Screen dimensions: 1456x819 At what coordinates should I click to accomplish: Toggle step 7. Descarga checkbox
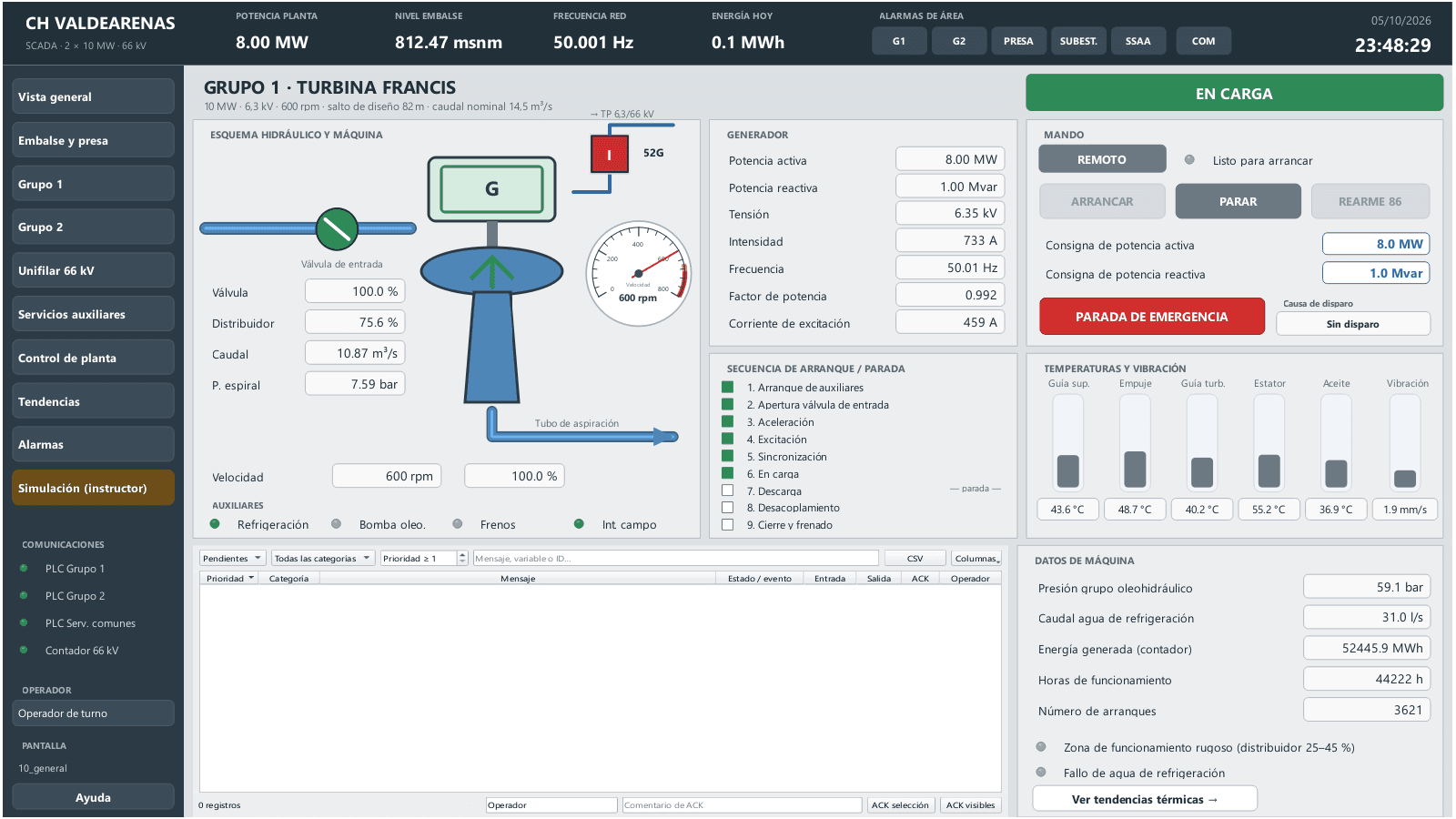[x=728, y=490]
